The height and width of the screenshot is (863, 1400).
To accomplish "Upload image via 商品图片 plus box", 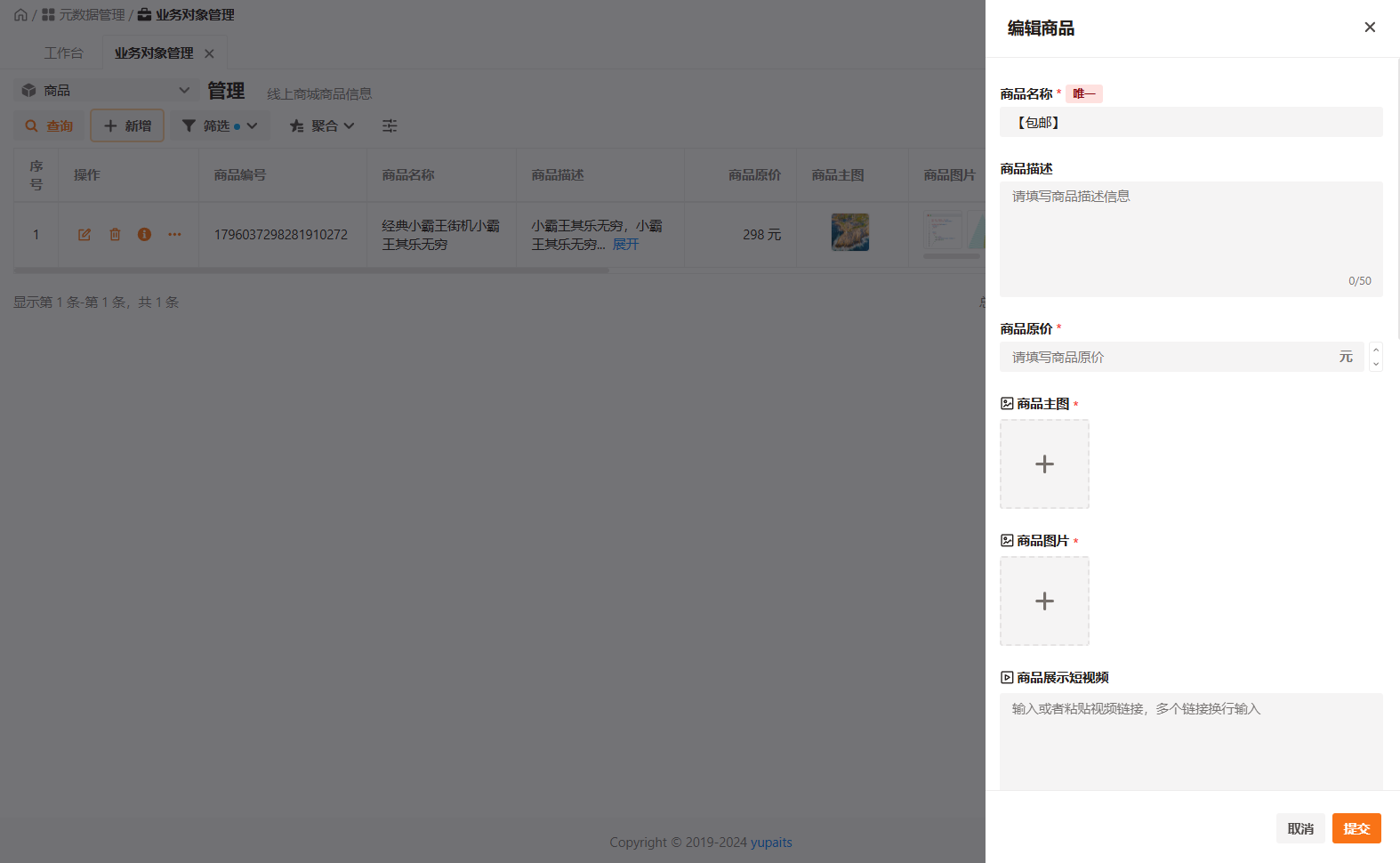I will [x=1044, y=601].
